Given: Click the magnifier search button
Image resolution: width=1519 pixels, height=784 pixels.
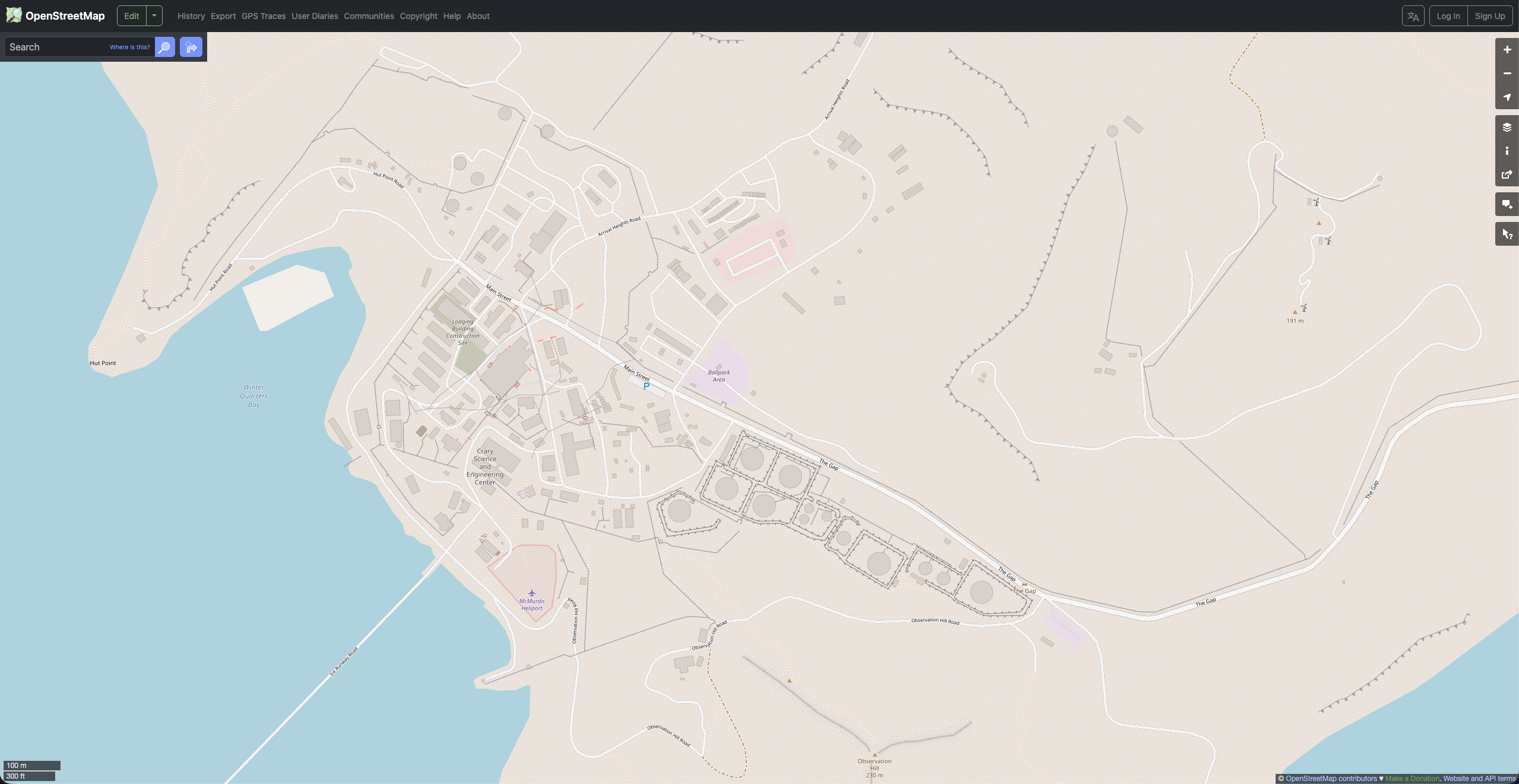Looking at the screenshot, I should [x=165, y=47].
